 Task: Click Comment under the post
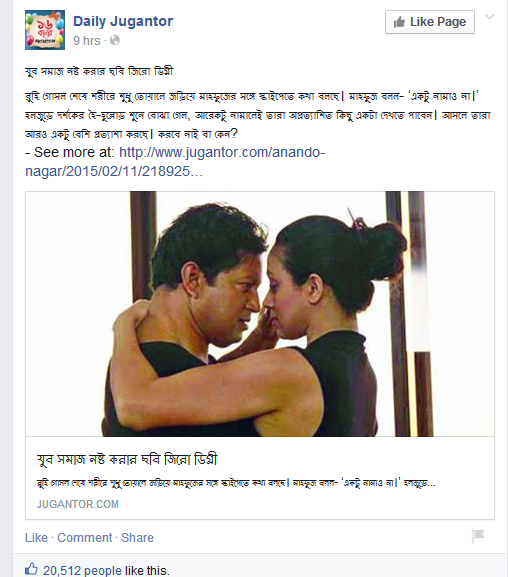(x=85, y=538)
